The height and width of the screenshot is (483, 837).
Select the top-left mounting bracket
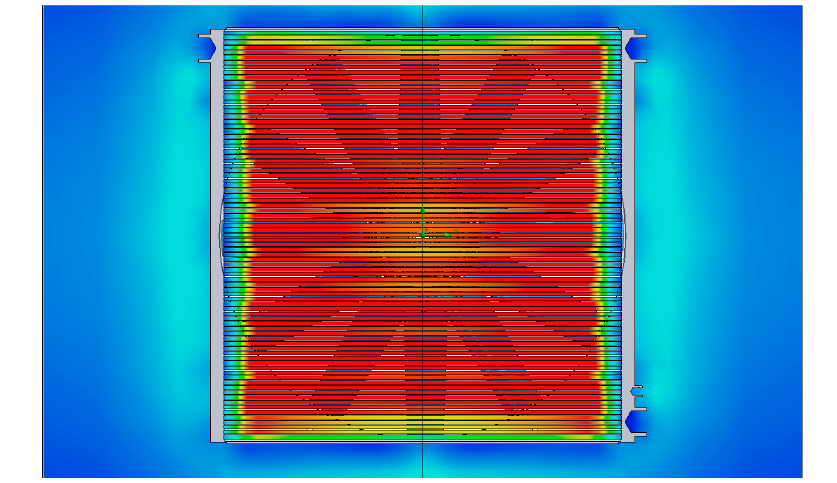[208, 47]
